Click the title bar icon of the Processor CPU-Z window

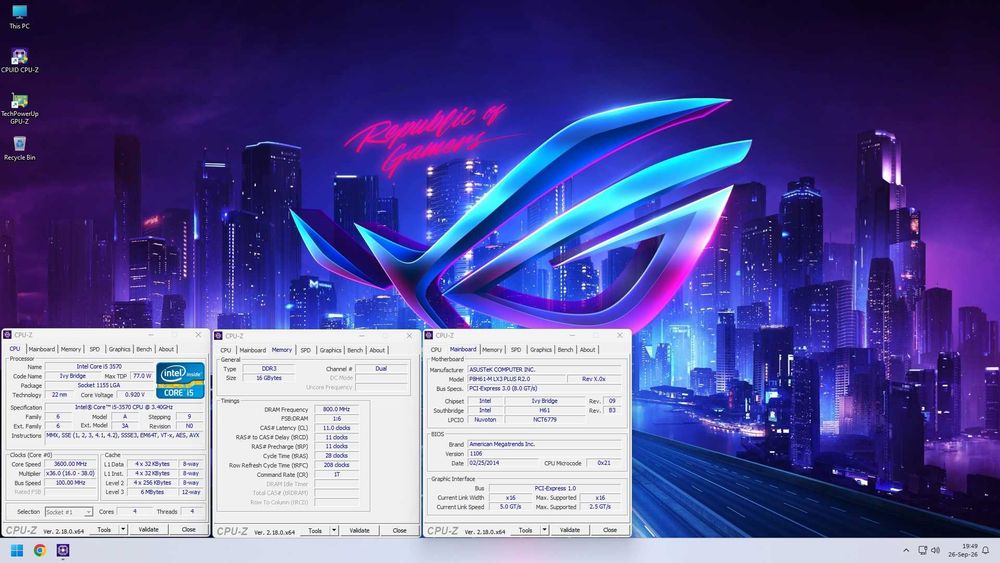pyautogui.click(x=8, y=334)
